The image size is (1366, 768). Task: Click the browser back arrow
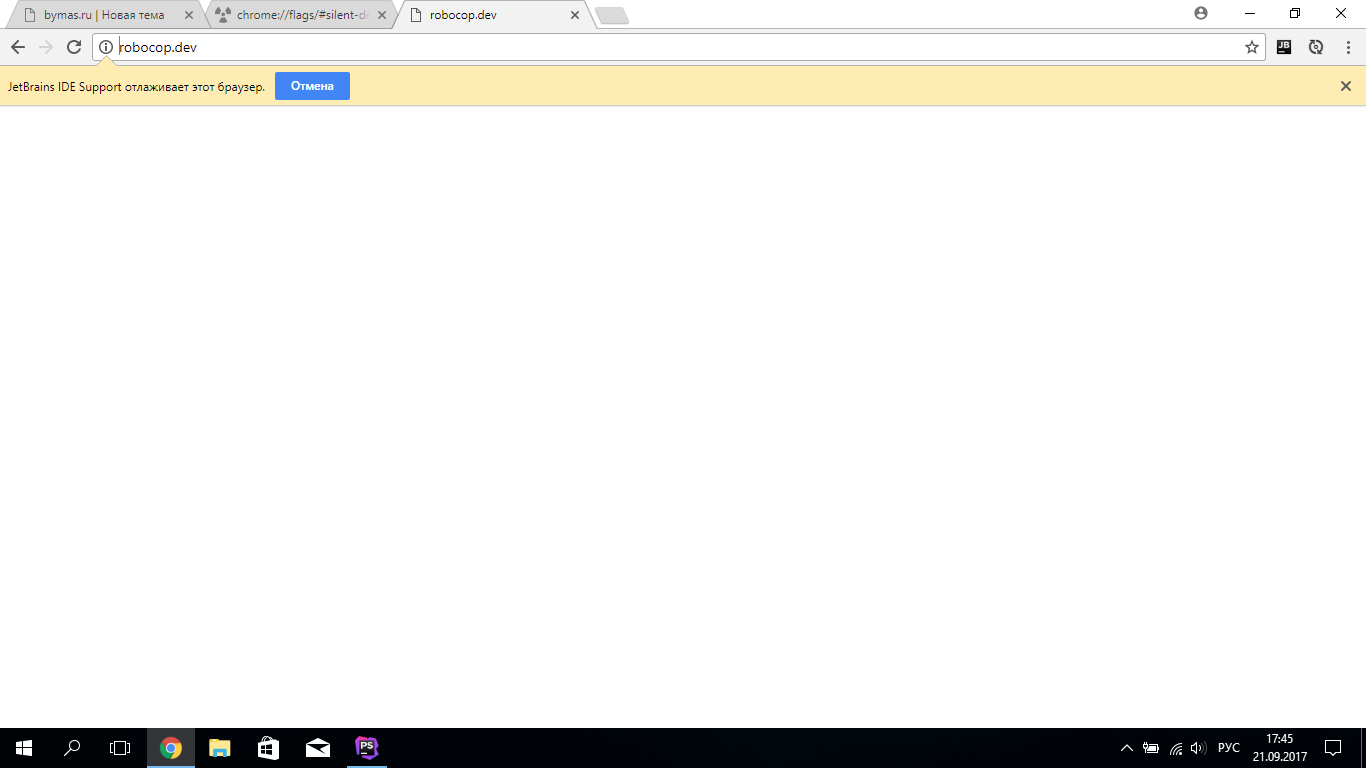(18, 47)
